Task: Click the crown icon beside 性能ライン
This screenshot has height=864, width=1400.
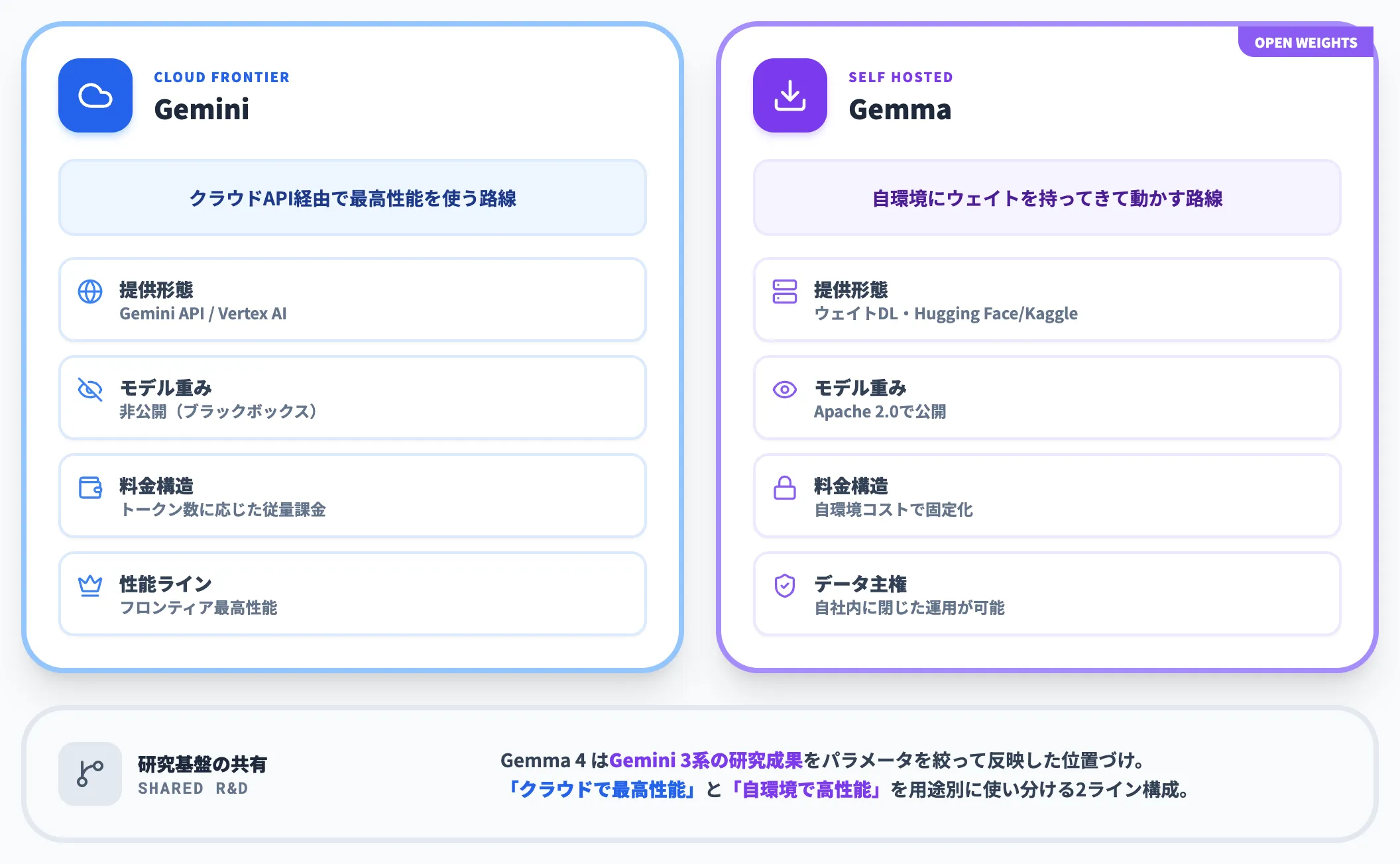Action: (x=90, y=586)
